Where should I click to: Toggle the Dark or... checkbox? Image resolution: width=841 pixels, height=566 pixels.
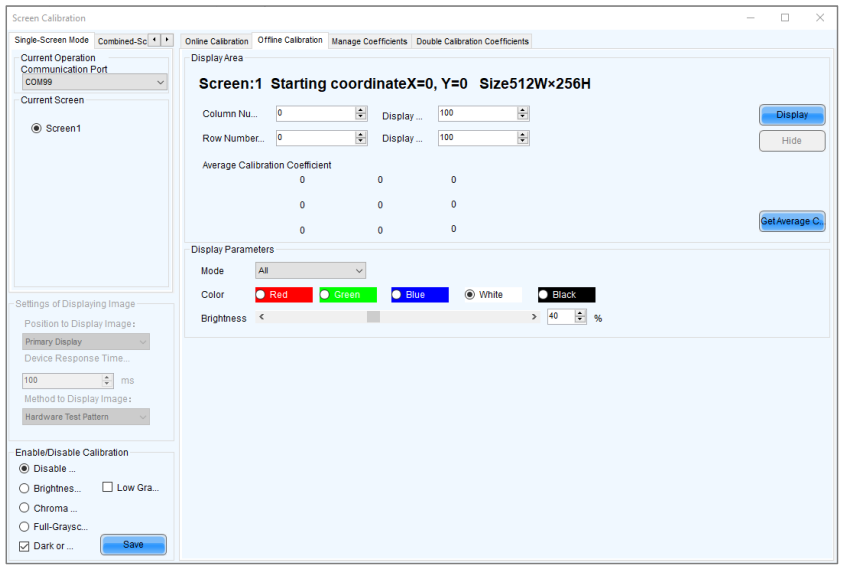24,546
